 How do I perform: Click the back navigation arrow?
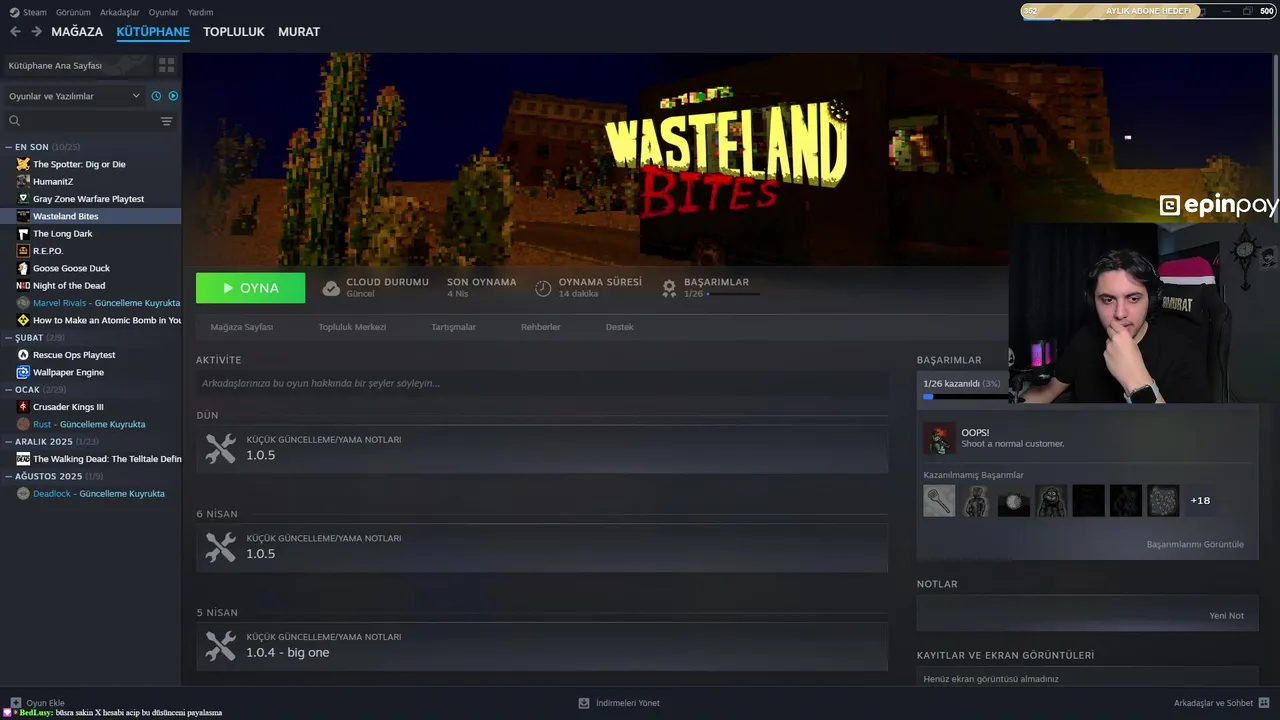(x=15, y=32)
